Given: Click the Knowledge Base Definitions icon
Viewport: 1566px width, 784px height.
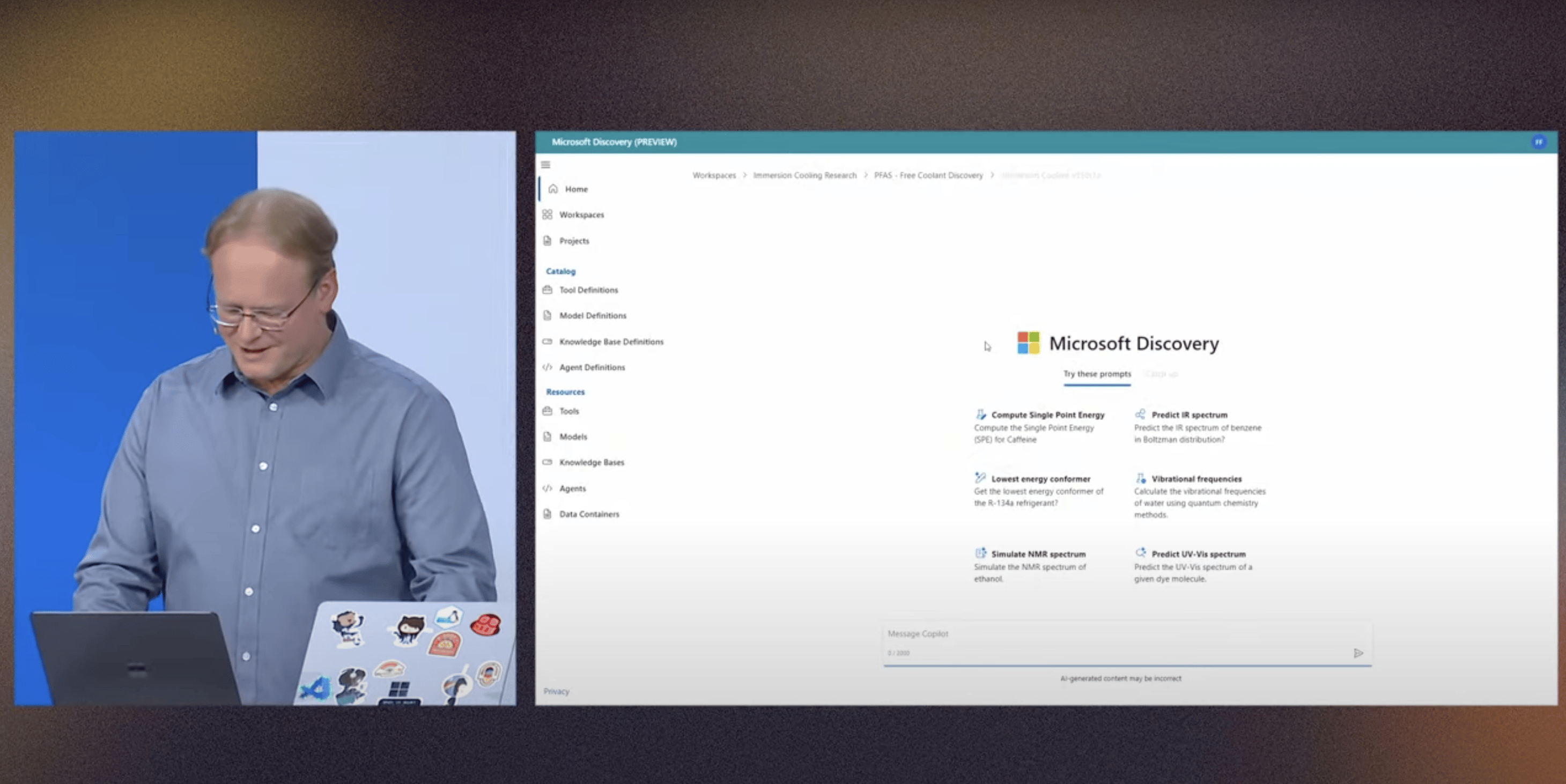Looking at the screenshot, I should coord(547,342).
